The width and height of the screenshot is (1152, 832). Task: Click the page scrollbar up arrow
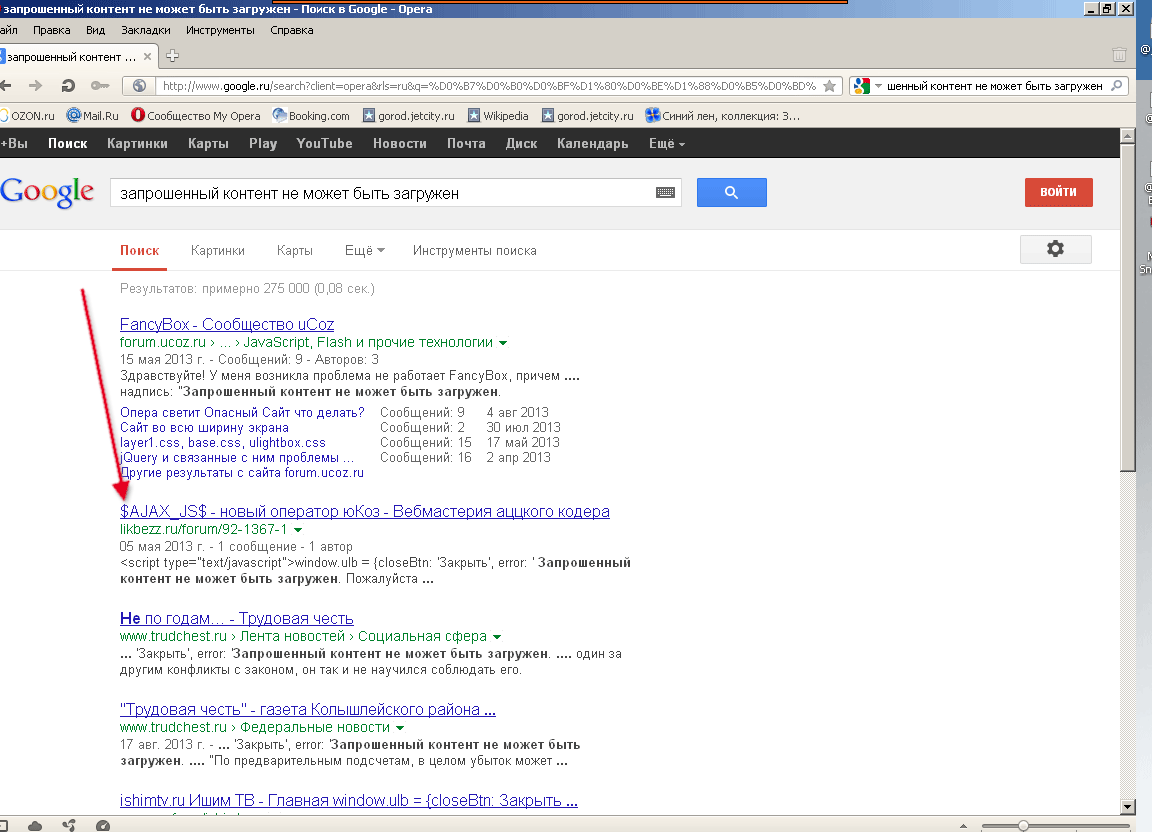[1128, 136]
